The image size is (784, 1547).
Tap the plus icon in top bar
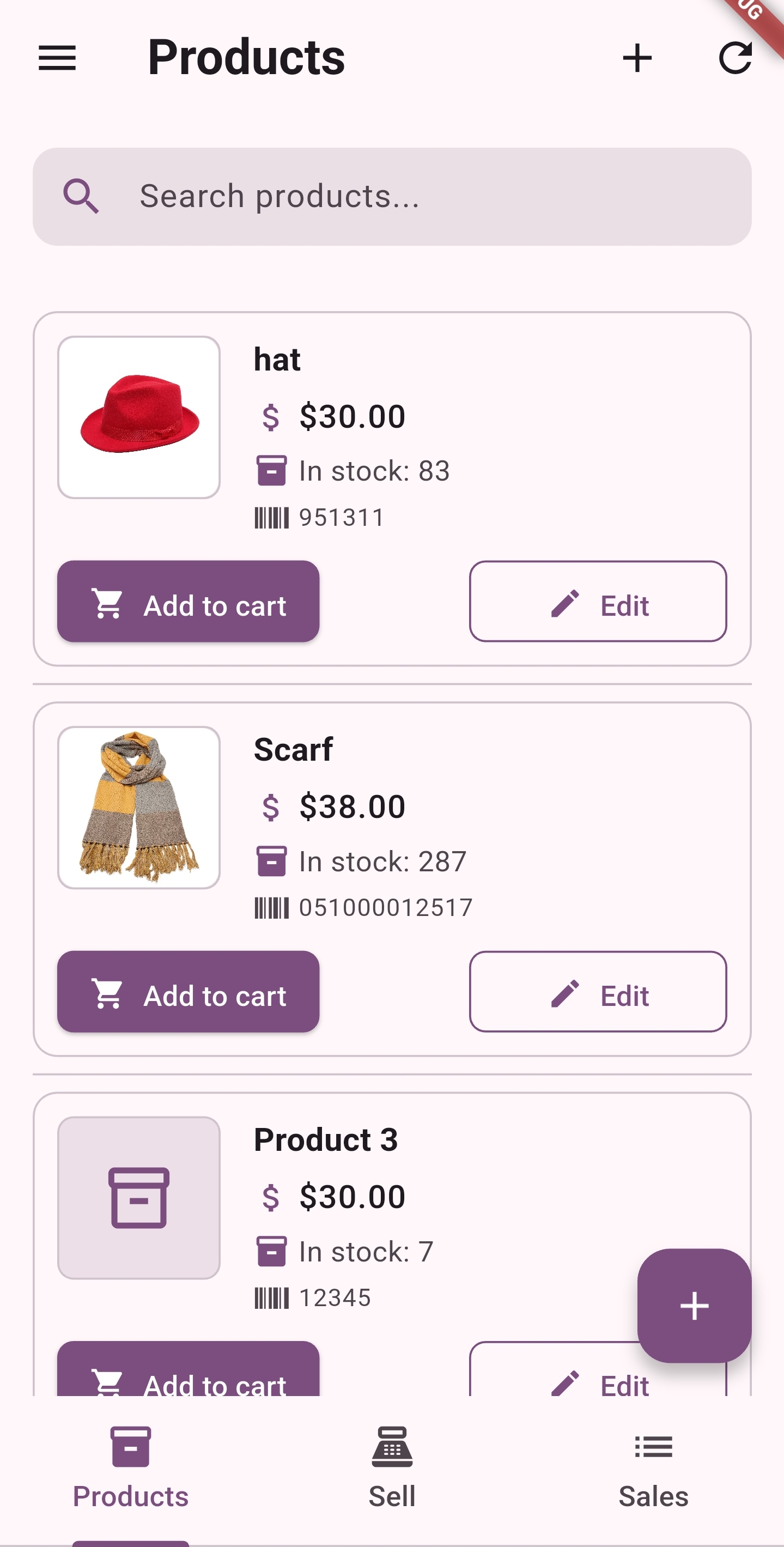[637, 58]
